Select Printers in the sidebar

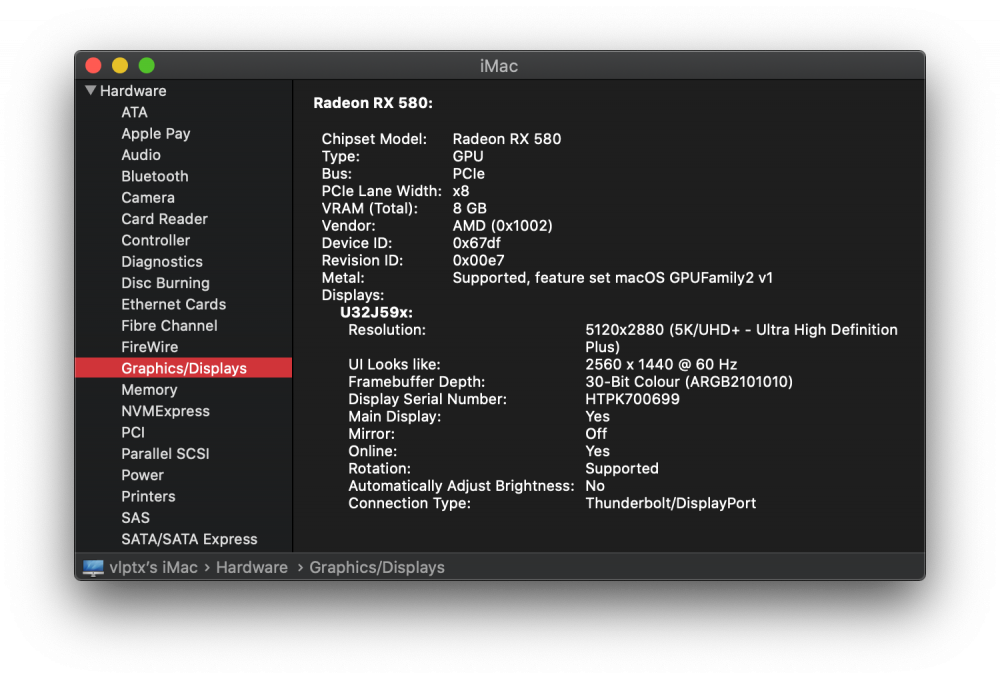(148, 497)
